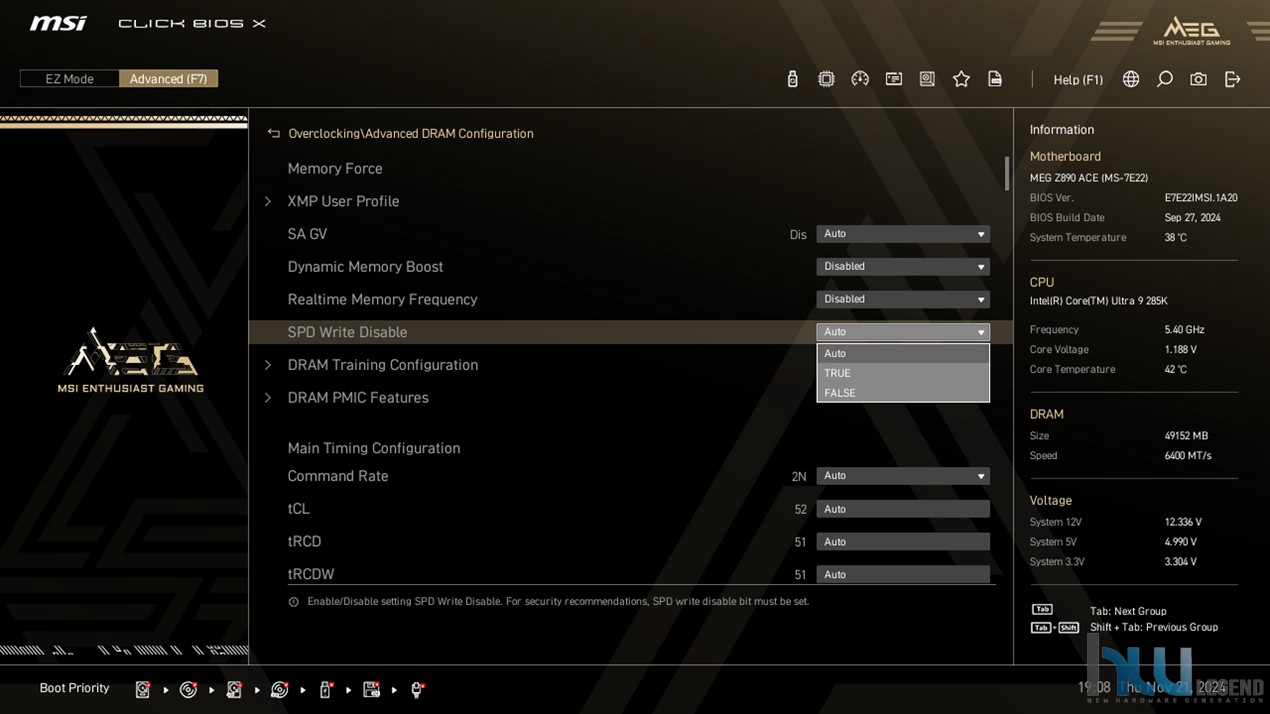Switch to EZ Mode
Screen dimensions: 1270x714
pos(70,79)
